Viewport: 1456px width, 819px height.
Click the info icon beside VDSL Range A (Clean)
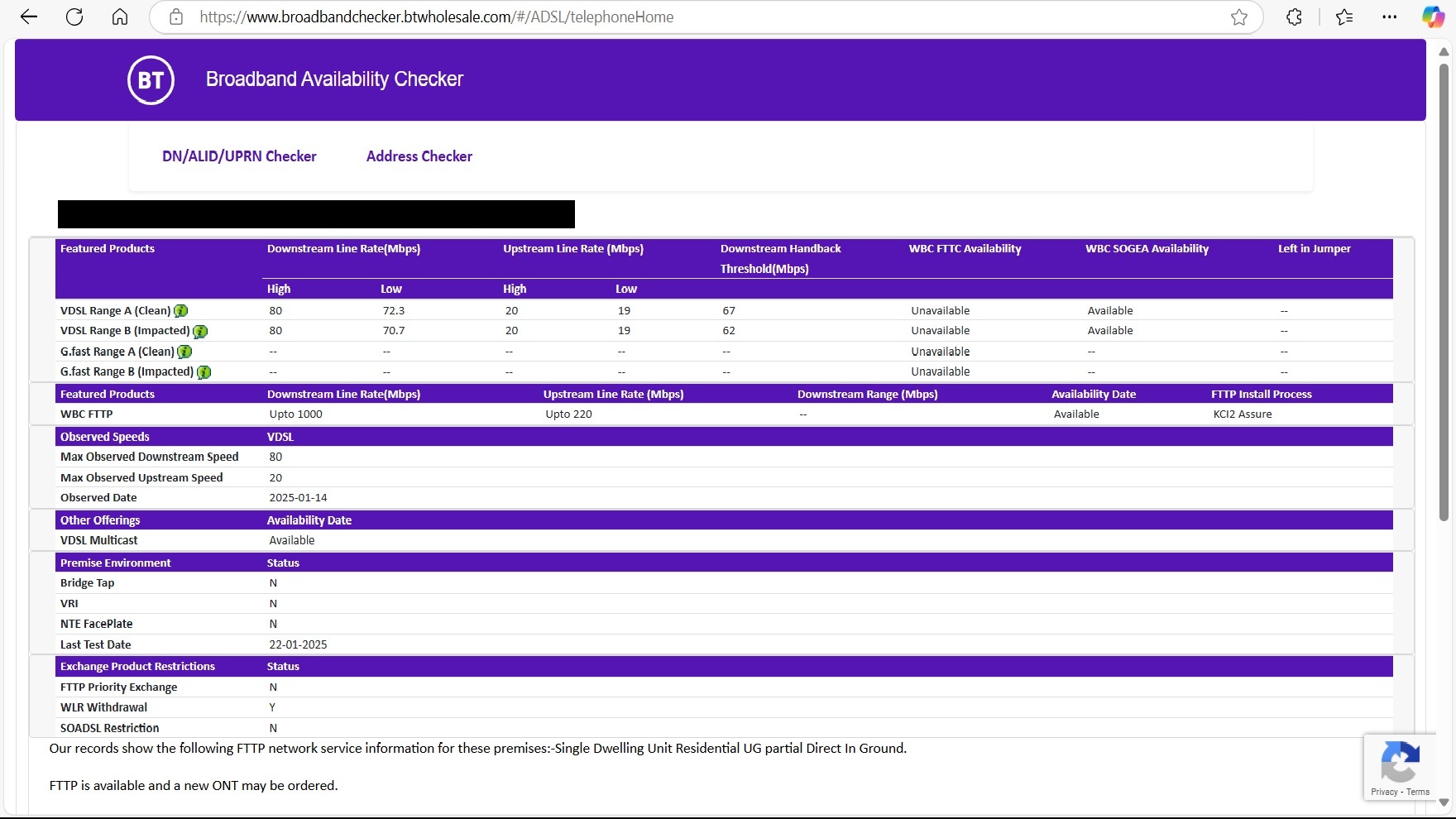[x=181, y=310]
